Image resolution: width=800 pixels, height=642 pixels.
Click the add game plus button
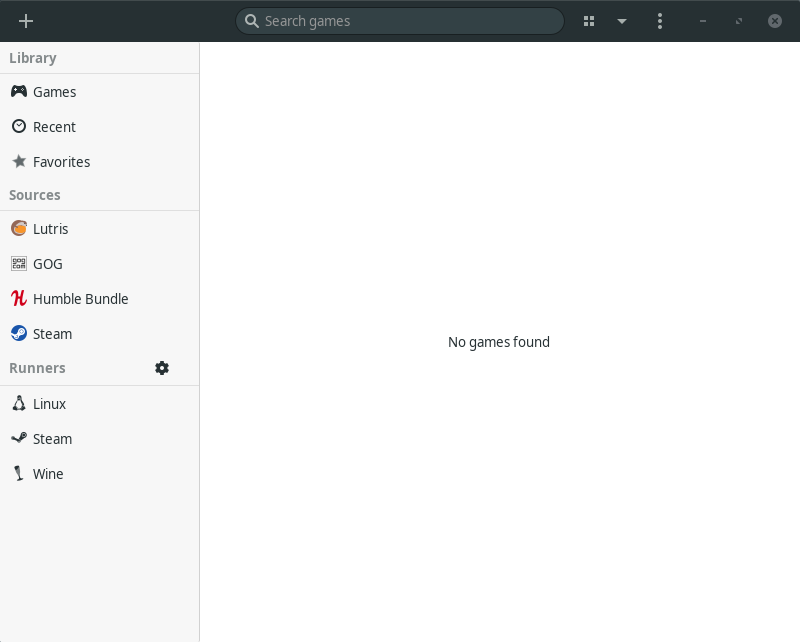[x=26, y=20]
